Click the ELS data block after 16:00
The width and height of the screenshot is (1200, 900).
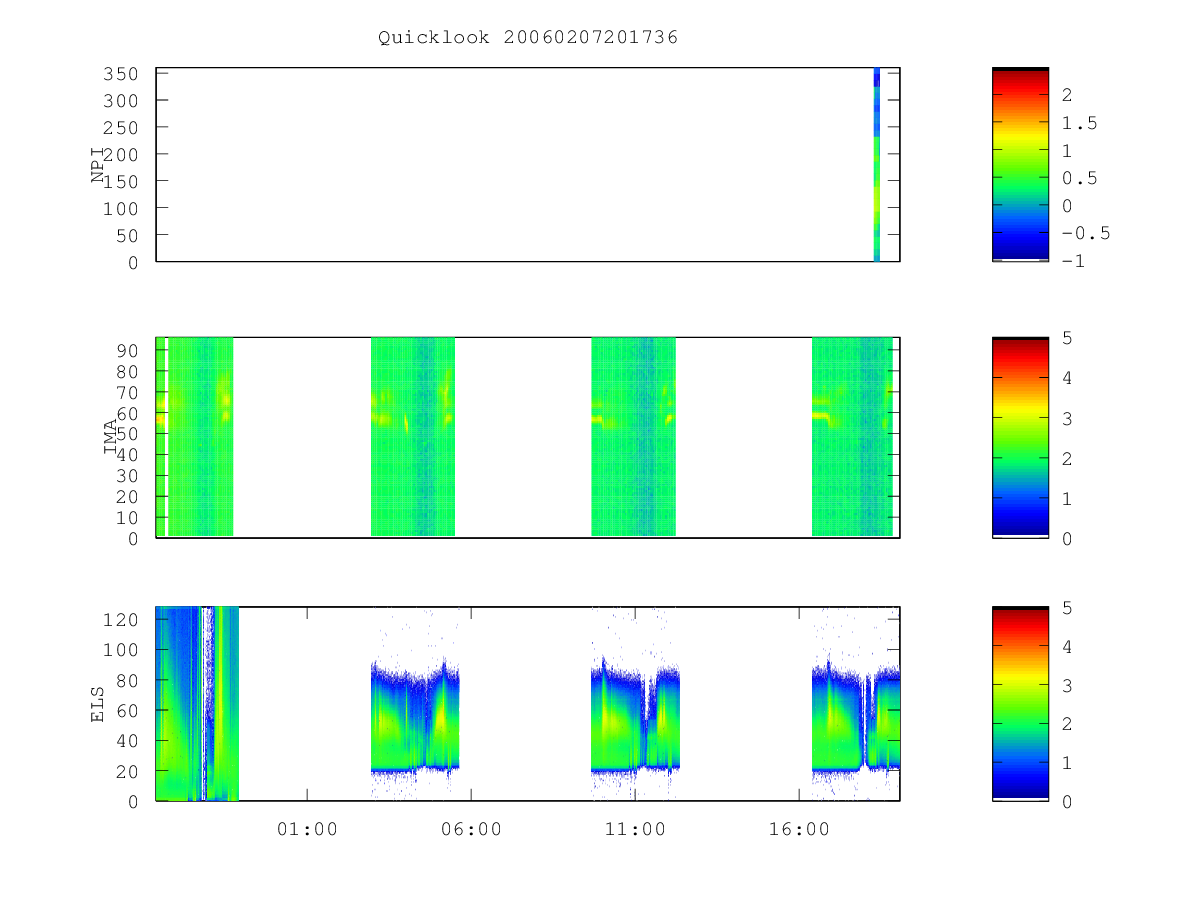click(x=856, y=717)
